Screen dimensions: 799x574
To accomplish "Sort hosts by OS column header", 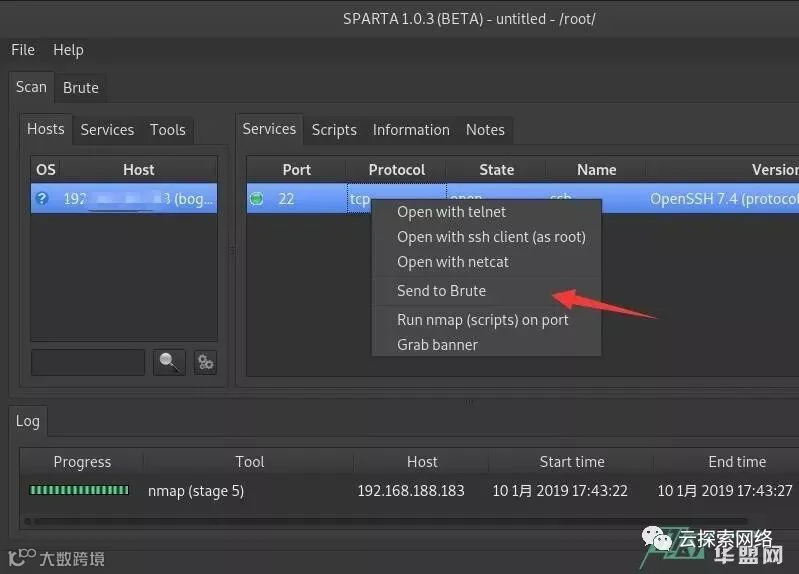I will coord(45,170).
